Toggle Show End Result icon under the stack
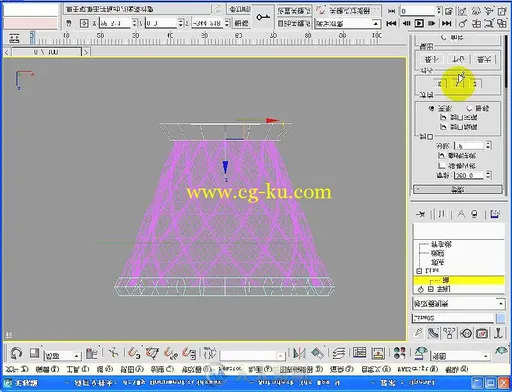Image resolution: width=512 pixels, height=392 pixels. [441, 214]
